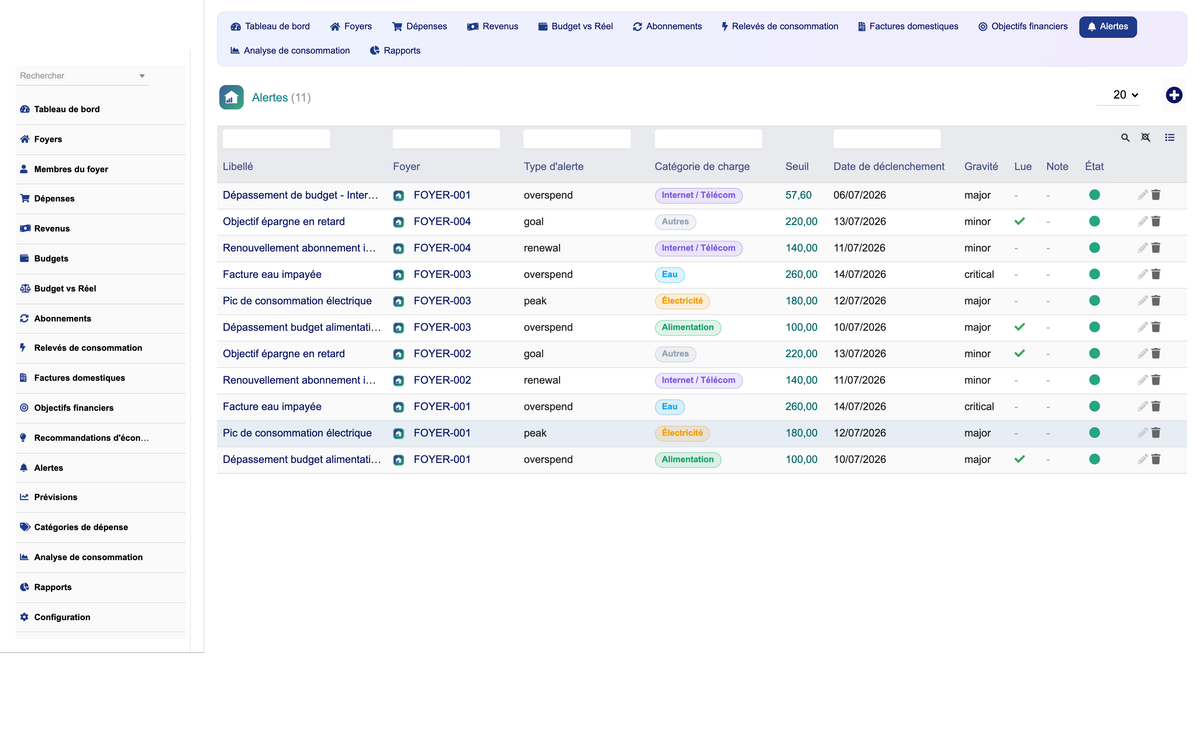
Task: Click the blue plus button to add alert
Action: pos(1174,95)
